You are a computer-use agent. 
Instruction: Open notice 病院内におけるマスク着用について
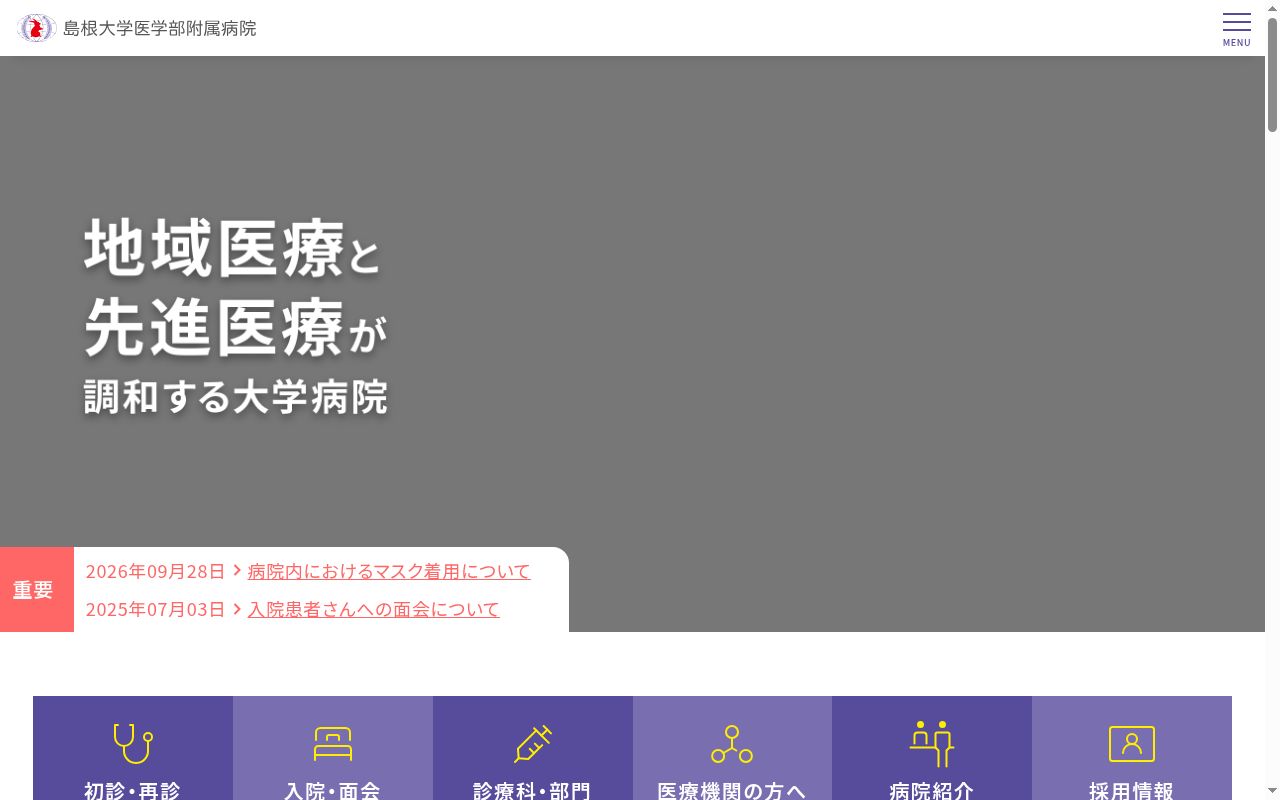tap(389, 571)
